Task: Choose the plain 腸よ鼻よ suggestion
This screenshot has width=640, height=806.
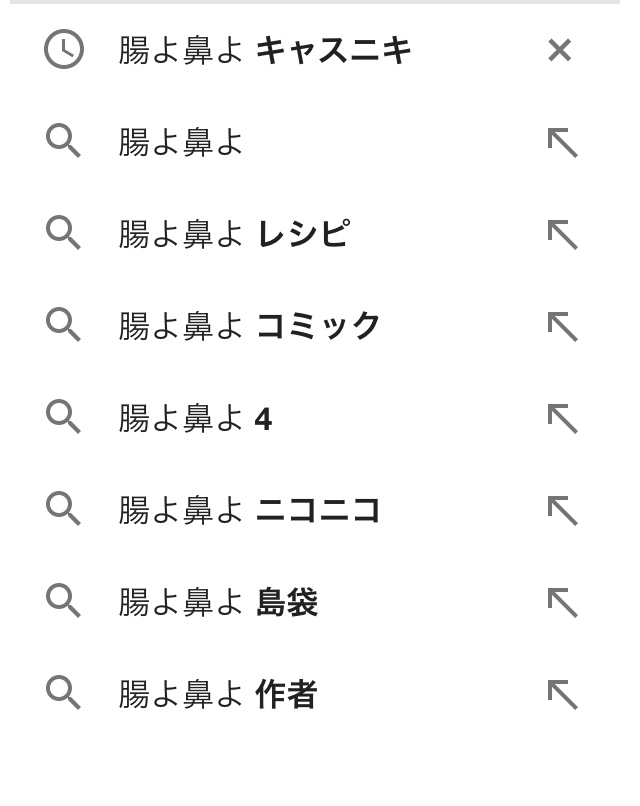Action: [x=181, y=142]
